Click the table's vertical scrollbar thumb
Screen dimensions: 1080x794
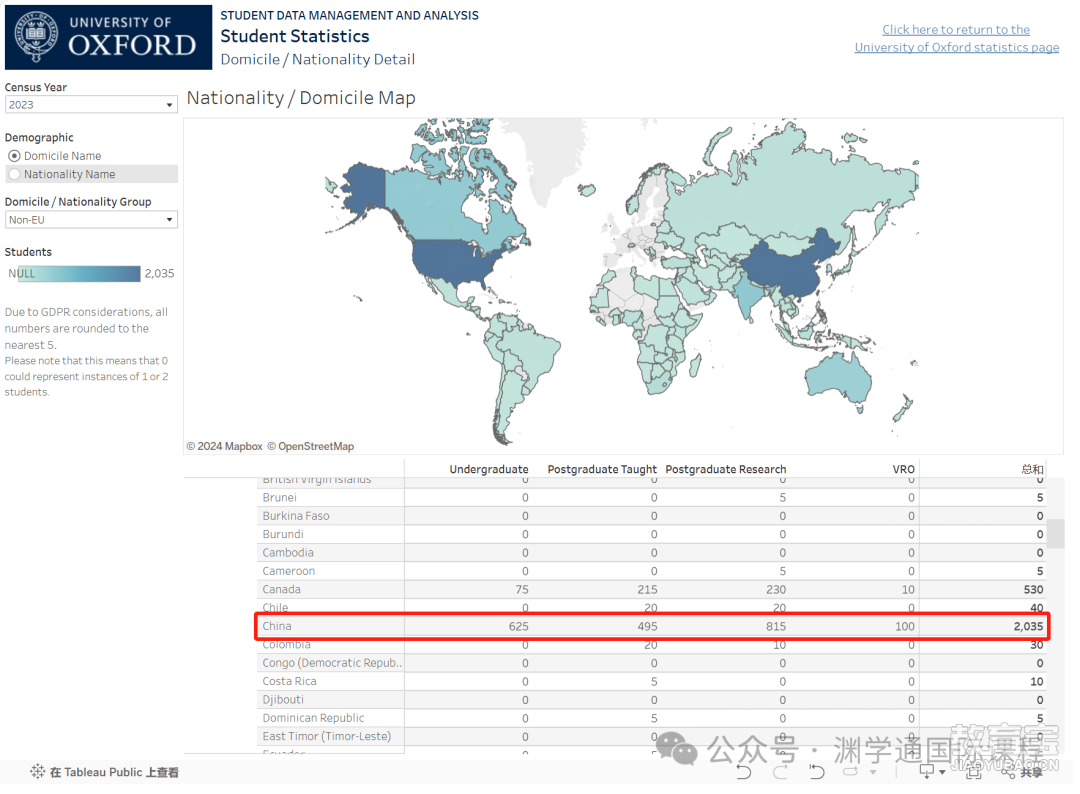[1055, 534]
